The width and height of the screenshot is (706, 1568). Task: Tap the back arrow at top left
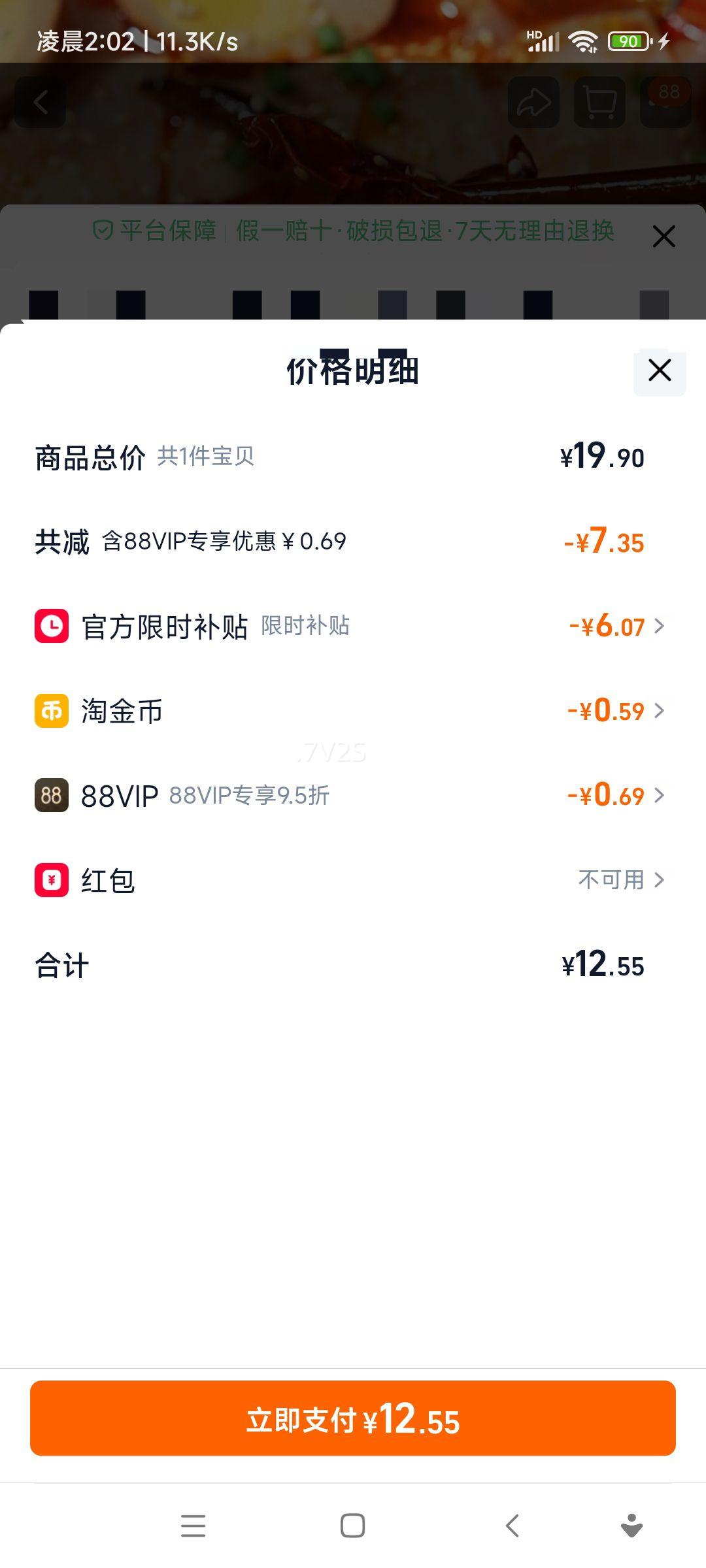(x=41, y=103)
